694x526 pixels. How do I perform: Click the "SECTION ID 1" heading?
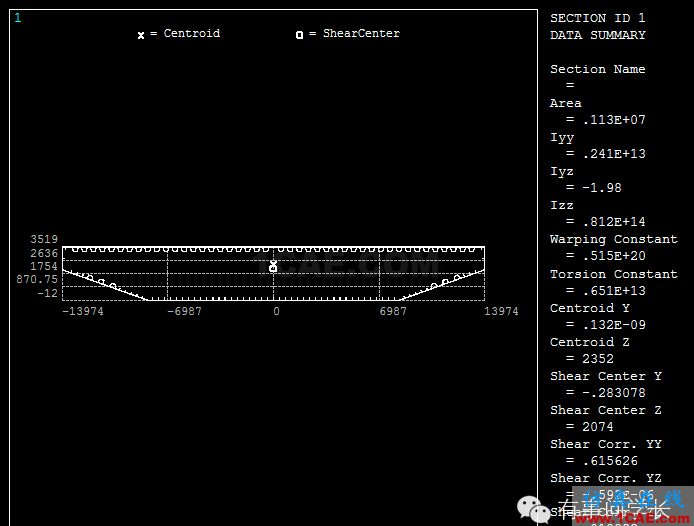pos(598,18)
